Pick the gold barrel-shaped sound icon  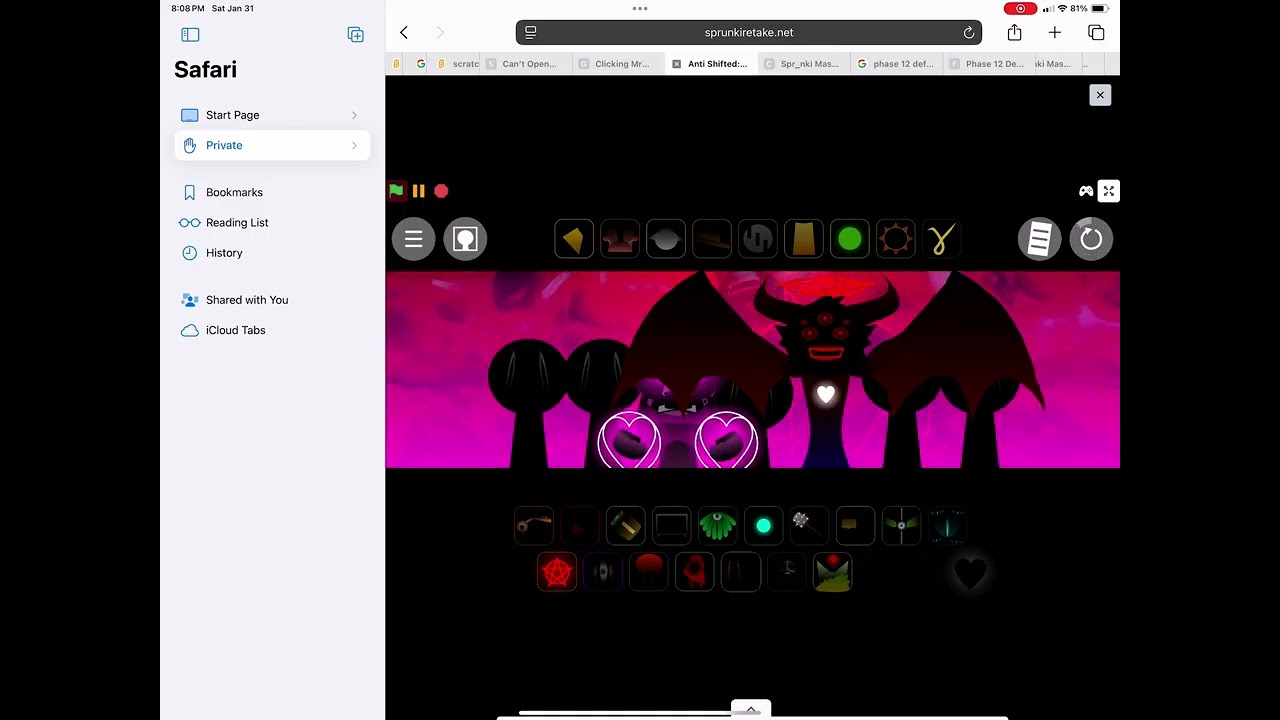pos(626,525)
